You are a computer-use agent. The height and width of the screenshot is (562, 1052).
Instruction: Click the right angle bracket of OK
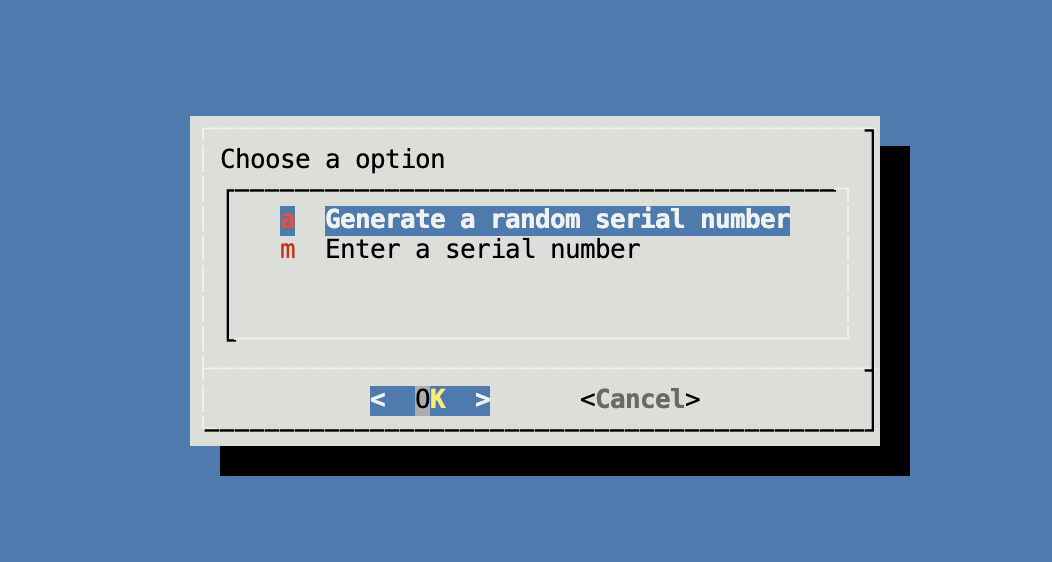pos(482,400)
